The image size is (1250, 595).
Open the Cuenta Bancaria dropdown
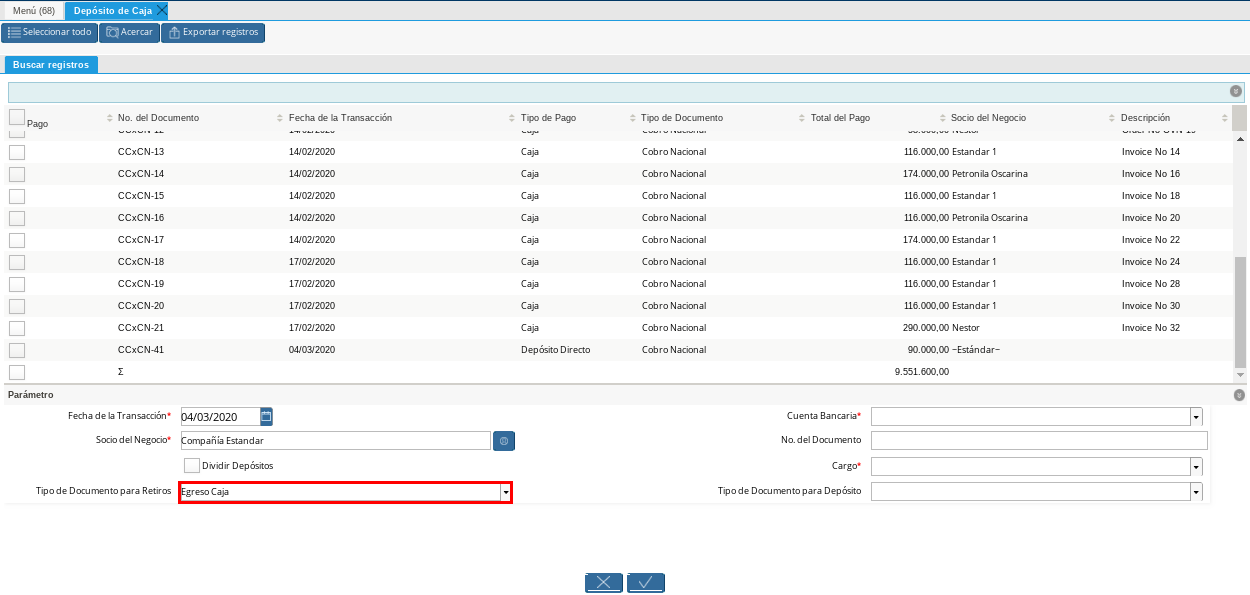[x=1196, y=416]
